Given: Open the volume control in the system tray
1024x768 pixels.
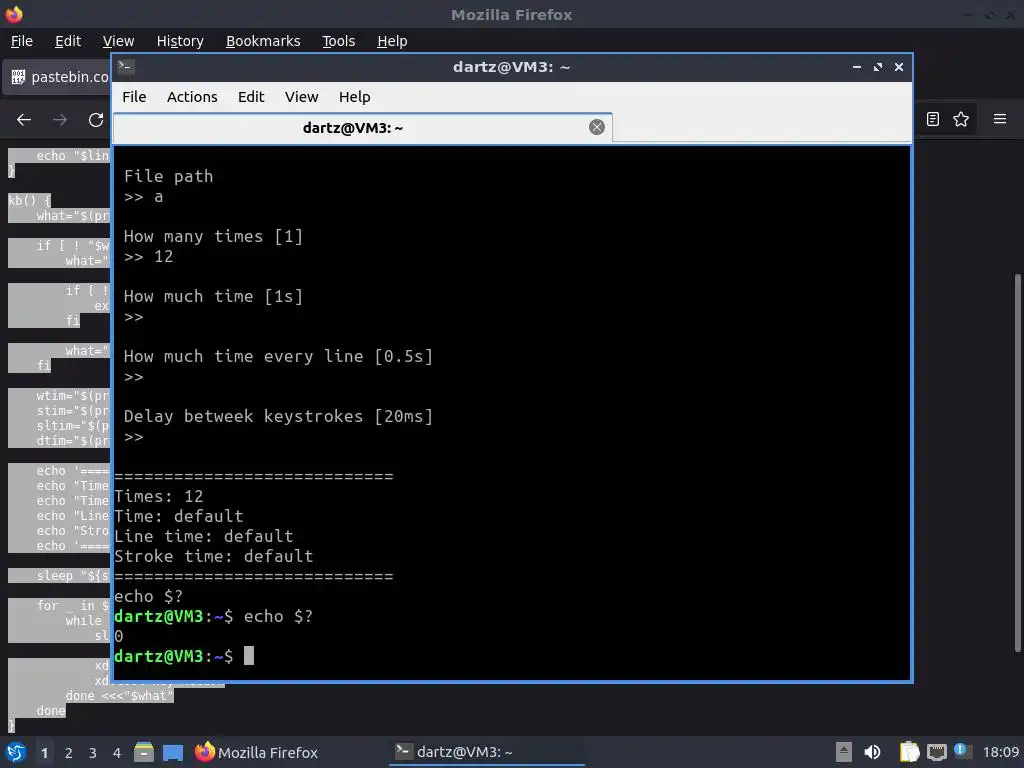Looking at the screenshot, I should click(x=872, y=752).
